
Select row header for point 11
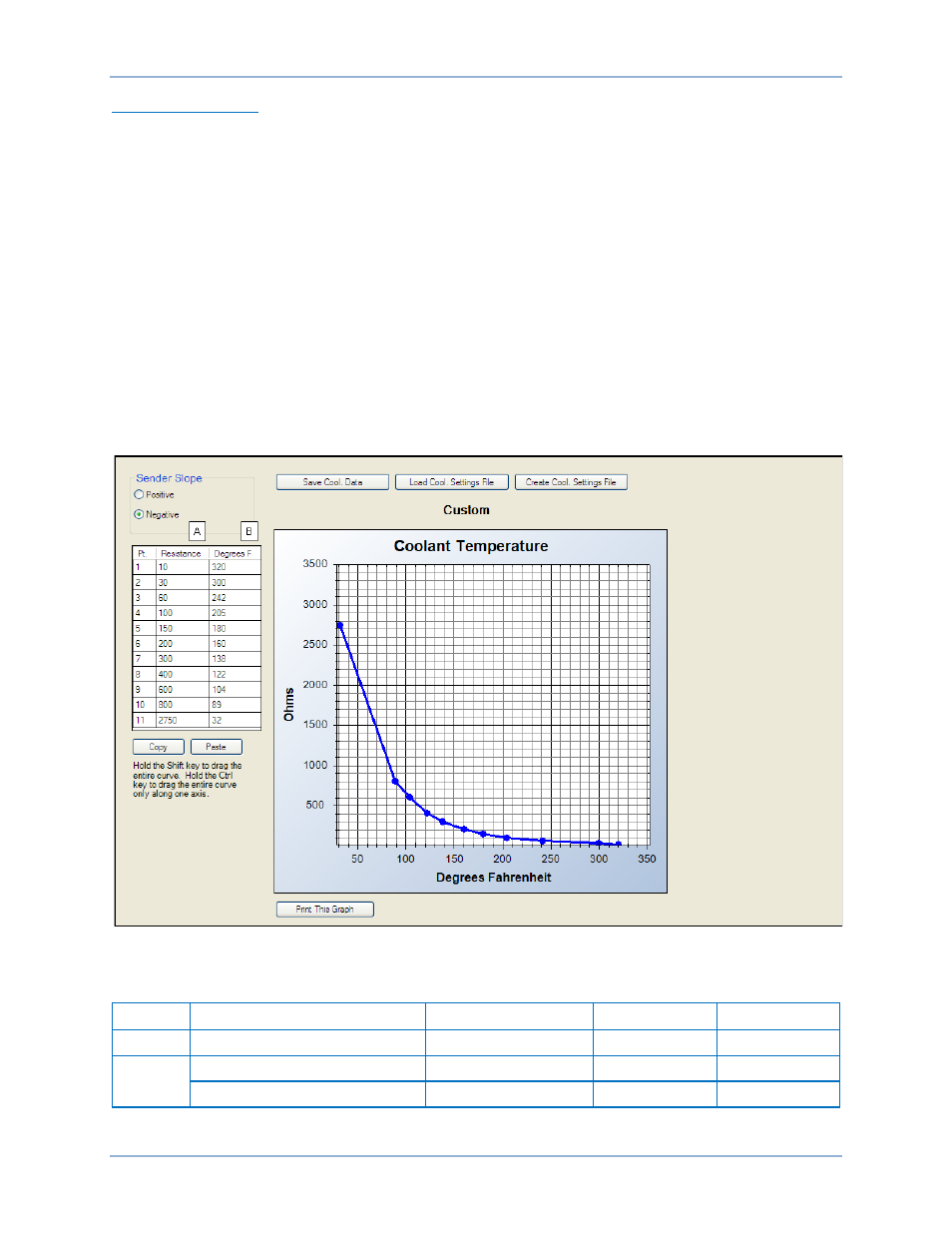[x=144, y=721]
